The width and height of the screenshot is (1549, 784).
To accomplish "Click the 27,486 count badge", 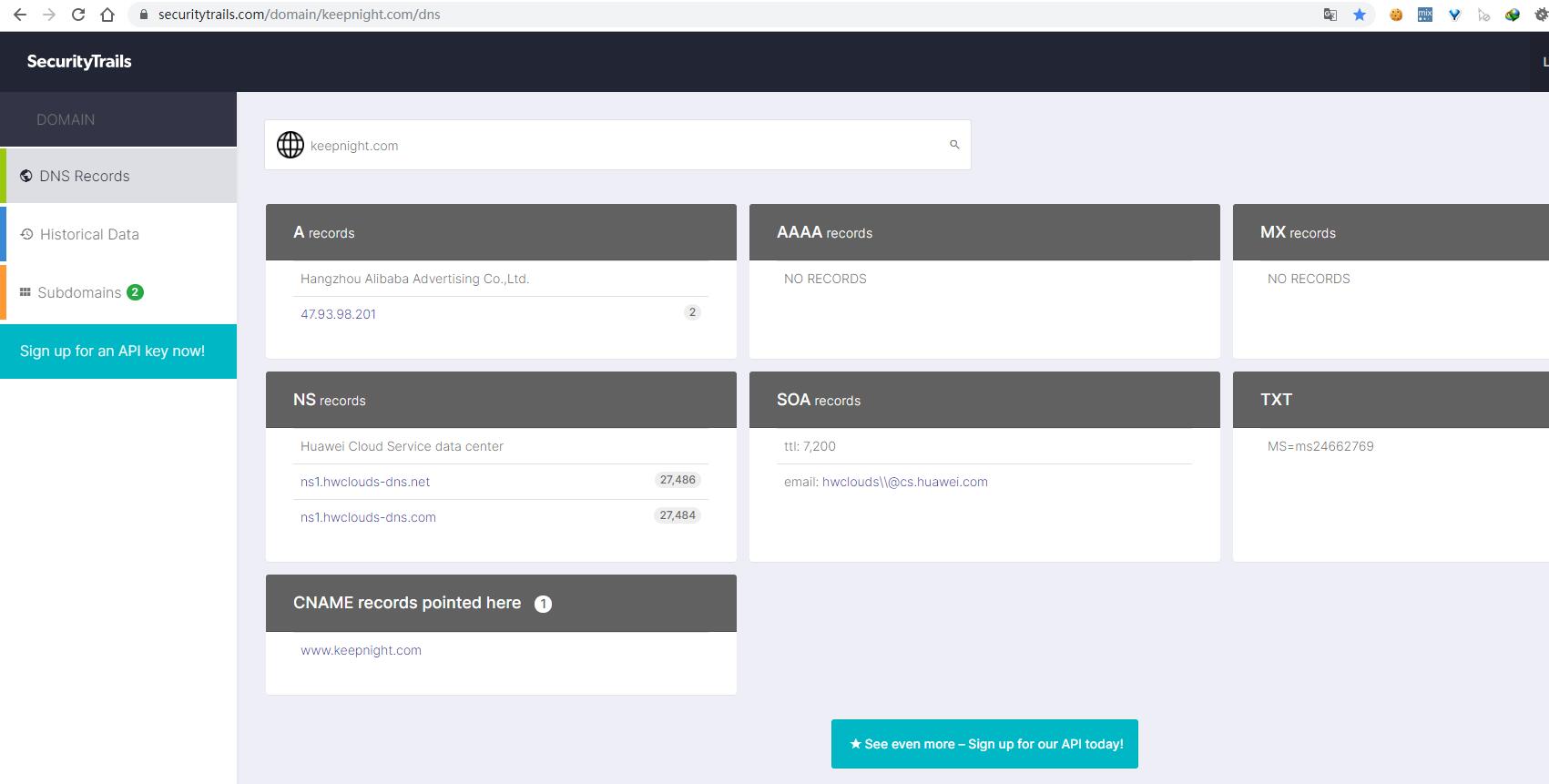I will point(678,480).
